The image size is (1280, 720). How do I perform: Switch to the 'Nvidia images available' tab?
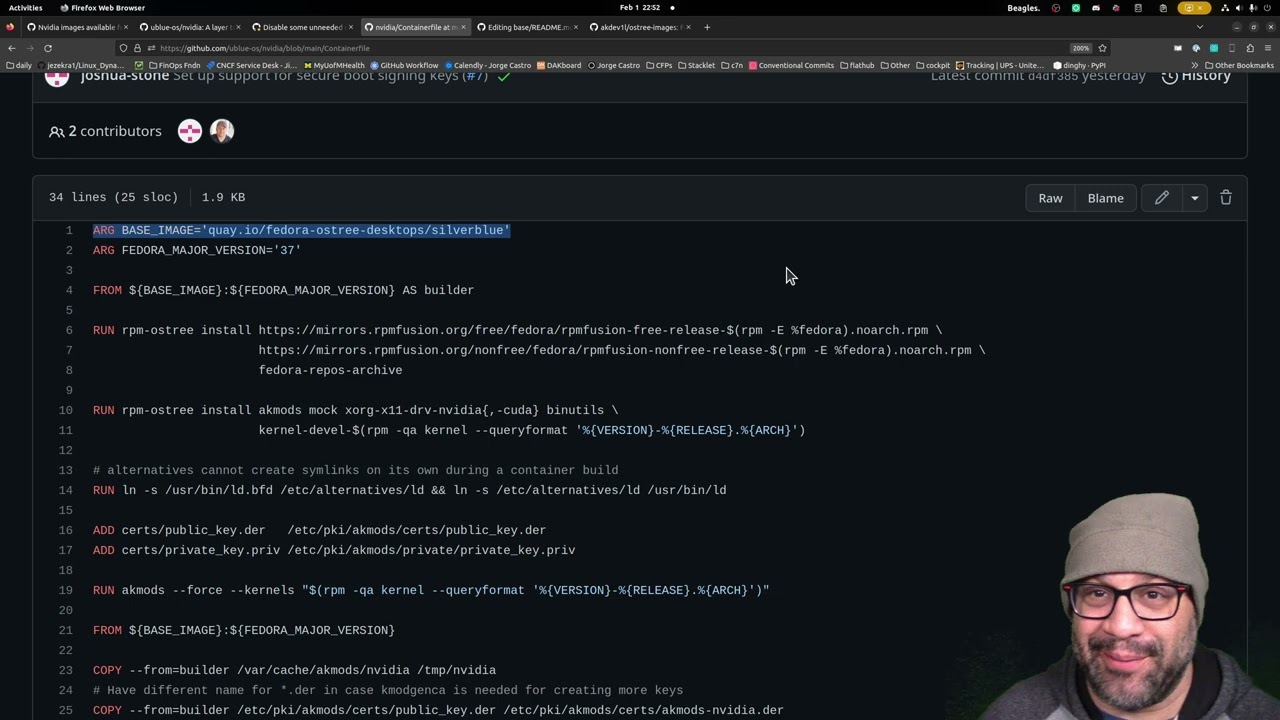click(x=75, y=27)
